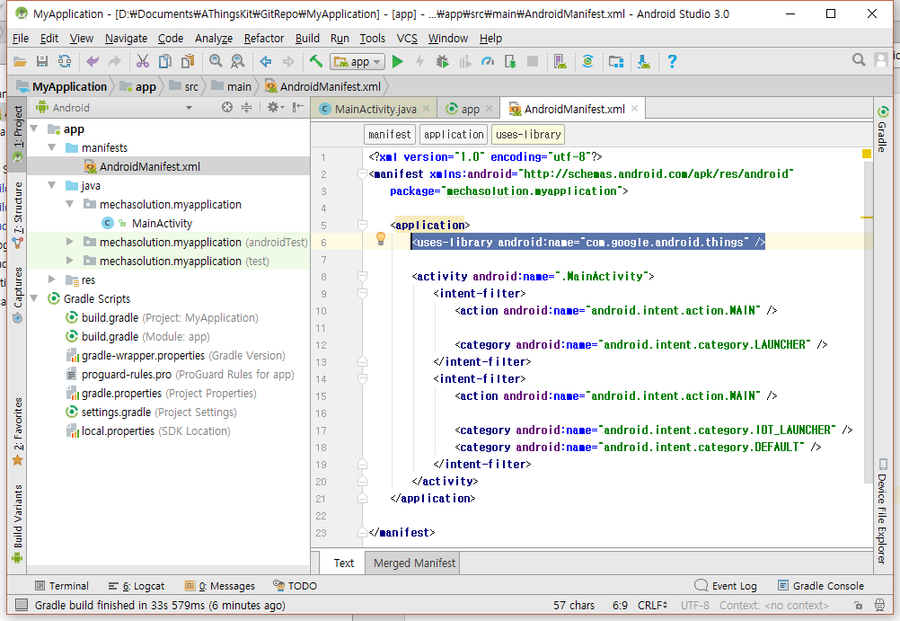Viewport: 900px width, 621px height.
Task: Copy selection with the toolbar copy icon
Action: click(165, 61)
